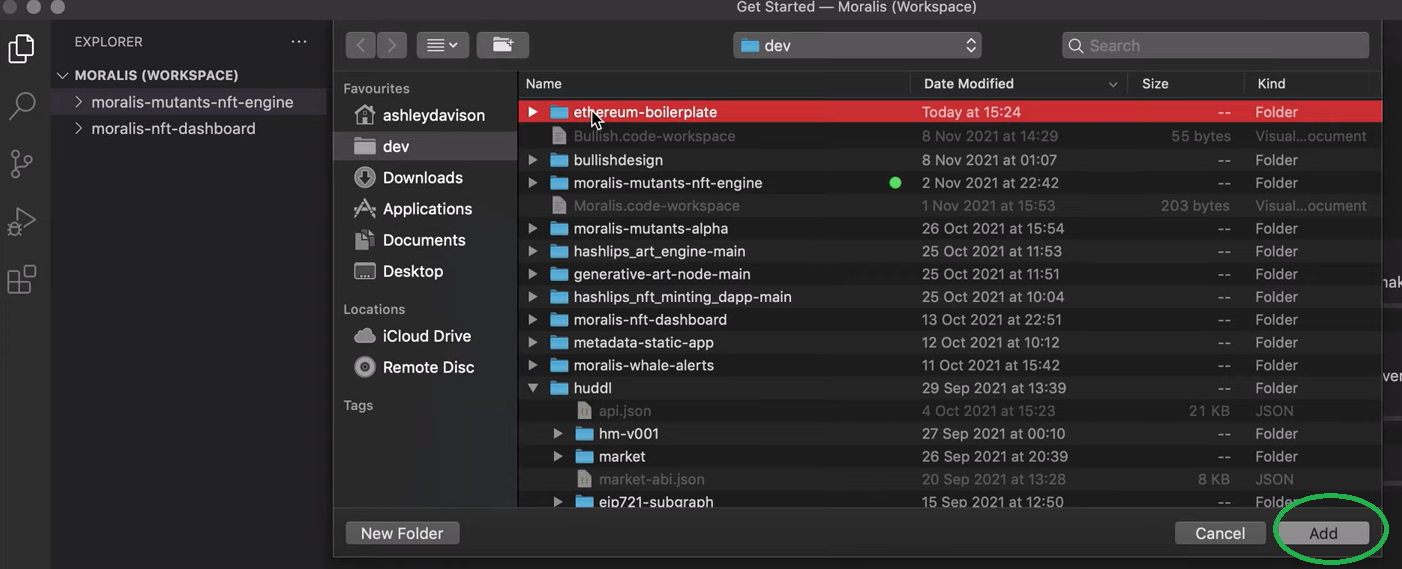This screenshot has height=569, width=1402.
Task: Expand moralis-mutants-nft-engine in Explorer tree
Action: (79, 102)
